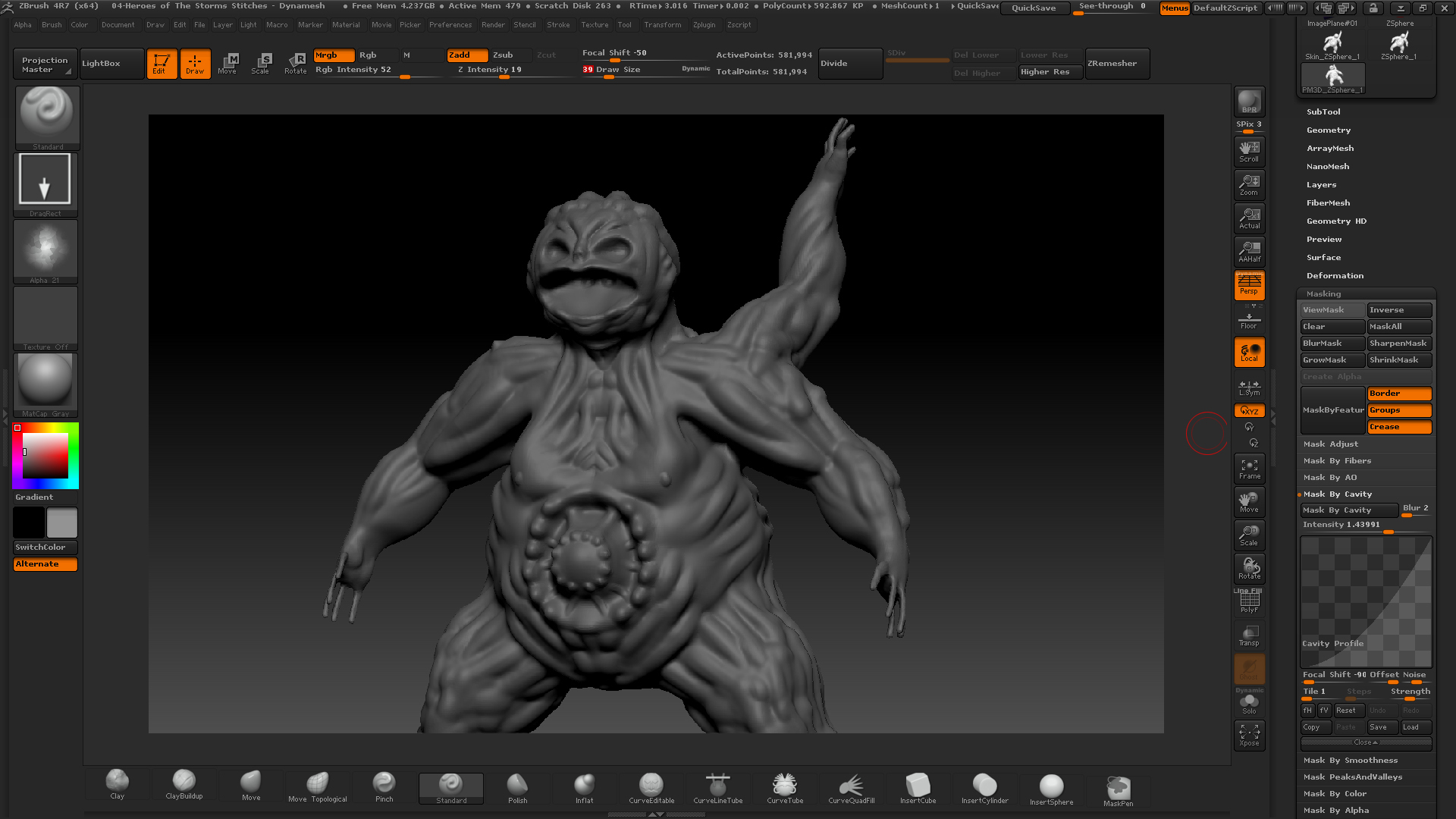
Task: Choose the Move Topological brush
Action: [x=318, y=786]
